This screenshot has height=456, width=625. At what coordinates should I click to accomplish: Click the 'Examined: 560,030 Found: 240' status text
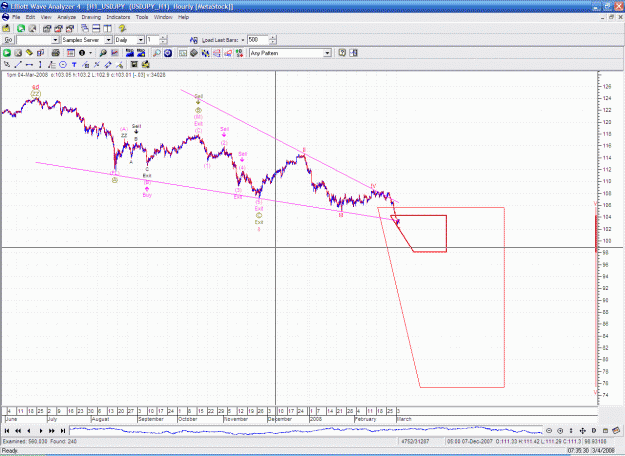point(40,442)
